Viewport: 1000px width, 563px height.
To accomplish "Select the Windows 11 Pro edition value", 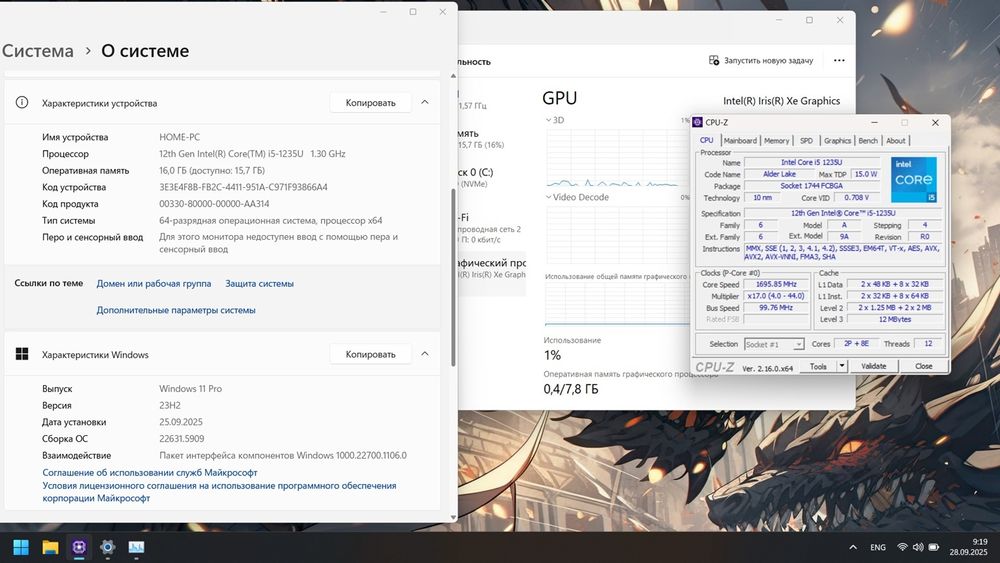I will click(x=190, y=388).
